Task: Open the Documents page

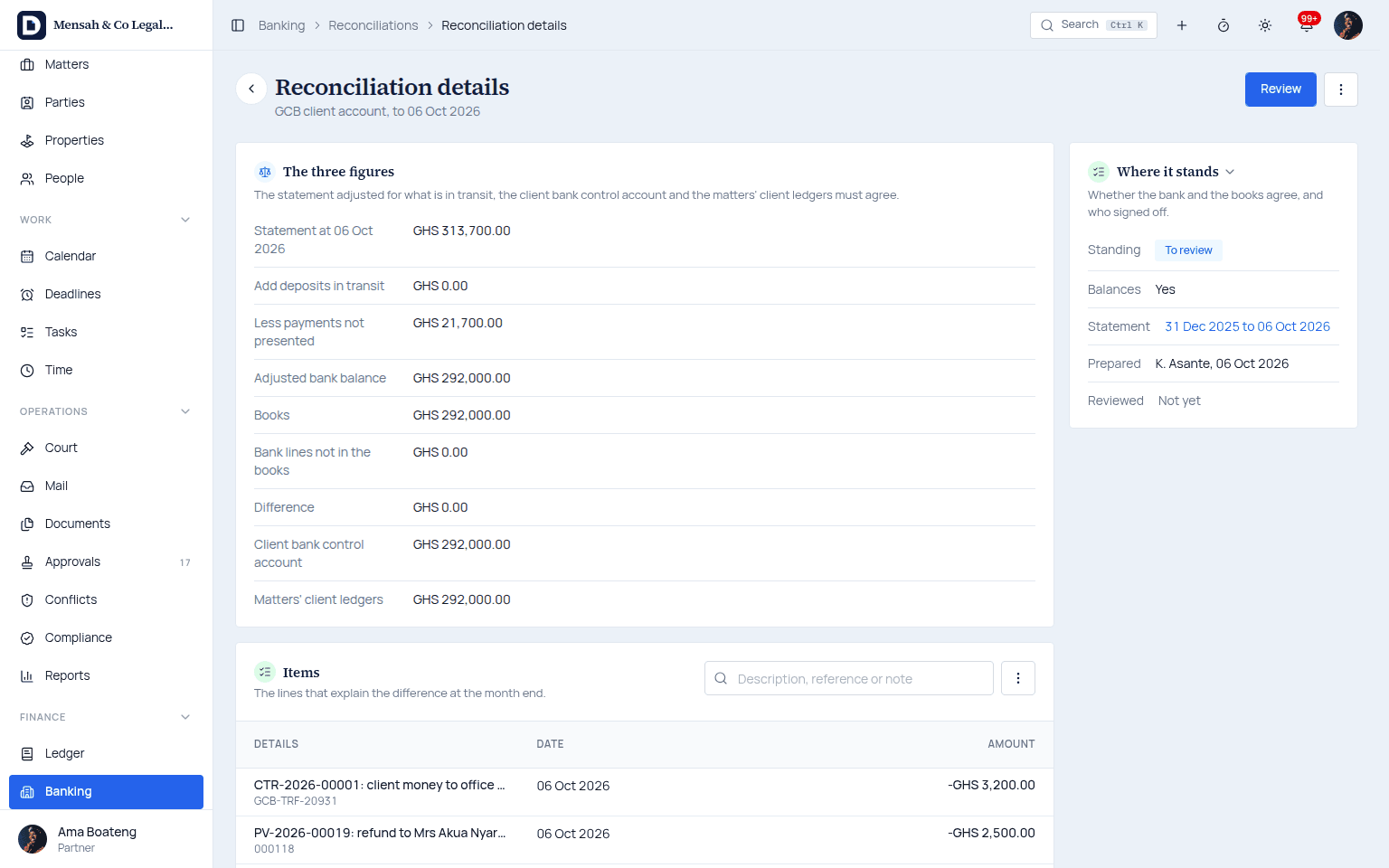Action: 106,524
